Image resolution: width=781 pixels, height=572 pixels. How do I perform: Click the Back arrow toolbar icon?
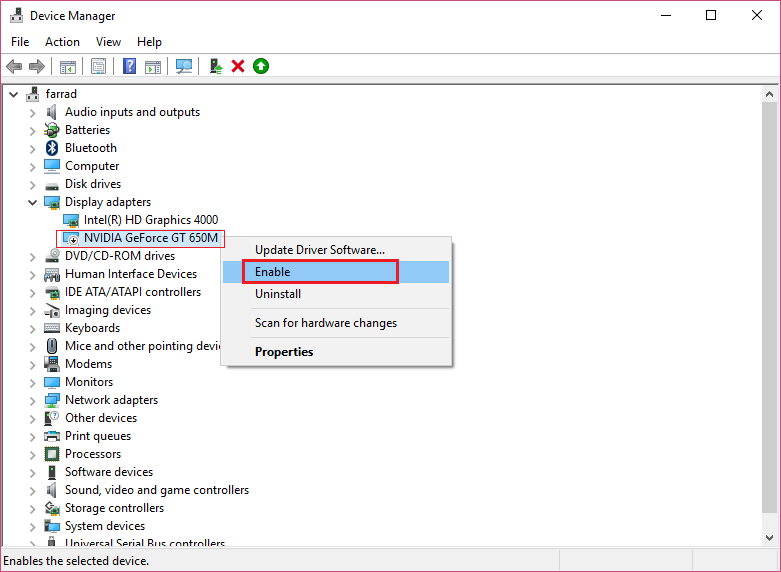tap(14, 66)
